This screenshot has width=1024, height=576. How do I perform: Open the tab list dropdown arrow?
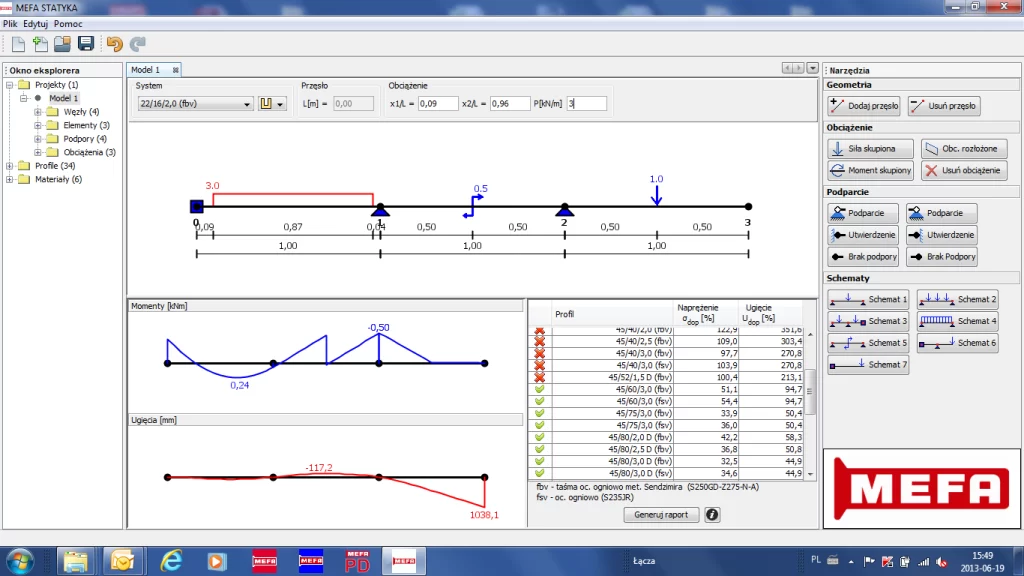click(812, 68)
